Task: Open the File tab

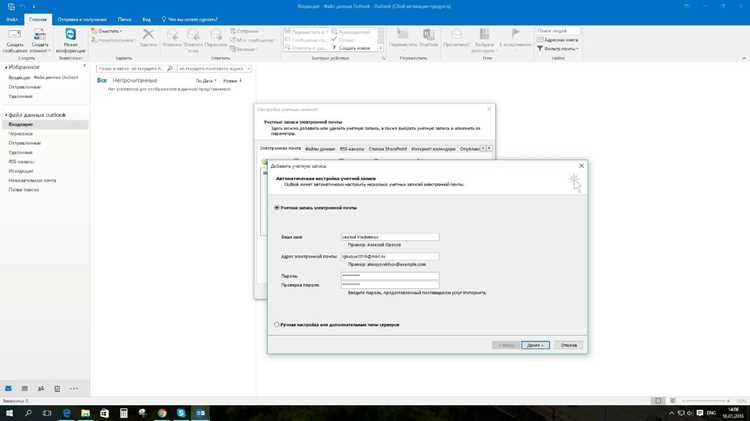Action: coord(12,20)
